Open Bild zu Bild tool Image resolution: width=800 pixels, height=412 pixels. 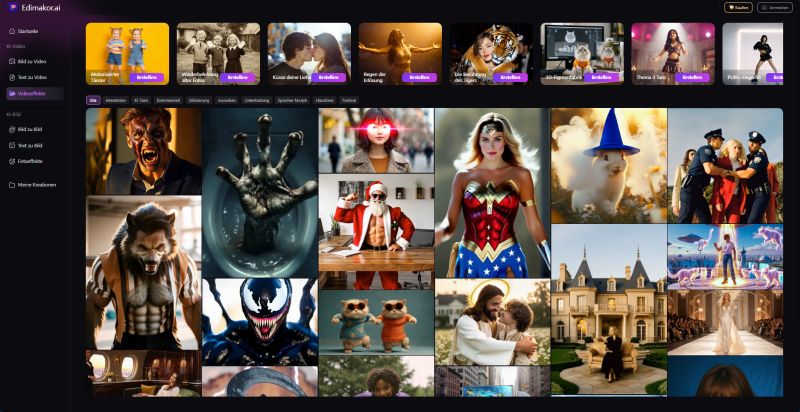(x=31, y=129)
